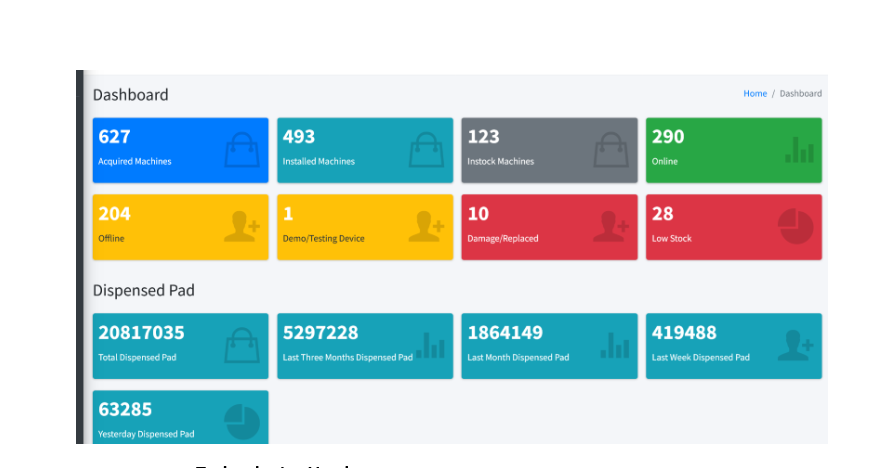Click the bag icon on Total Dispensed Pad card
The height and width of the screenshot is (468, 886).
[242, 345]
